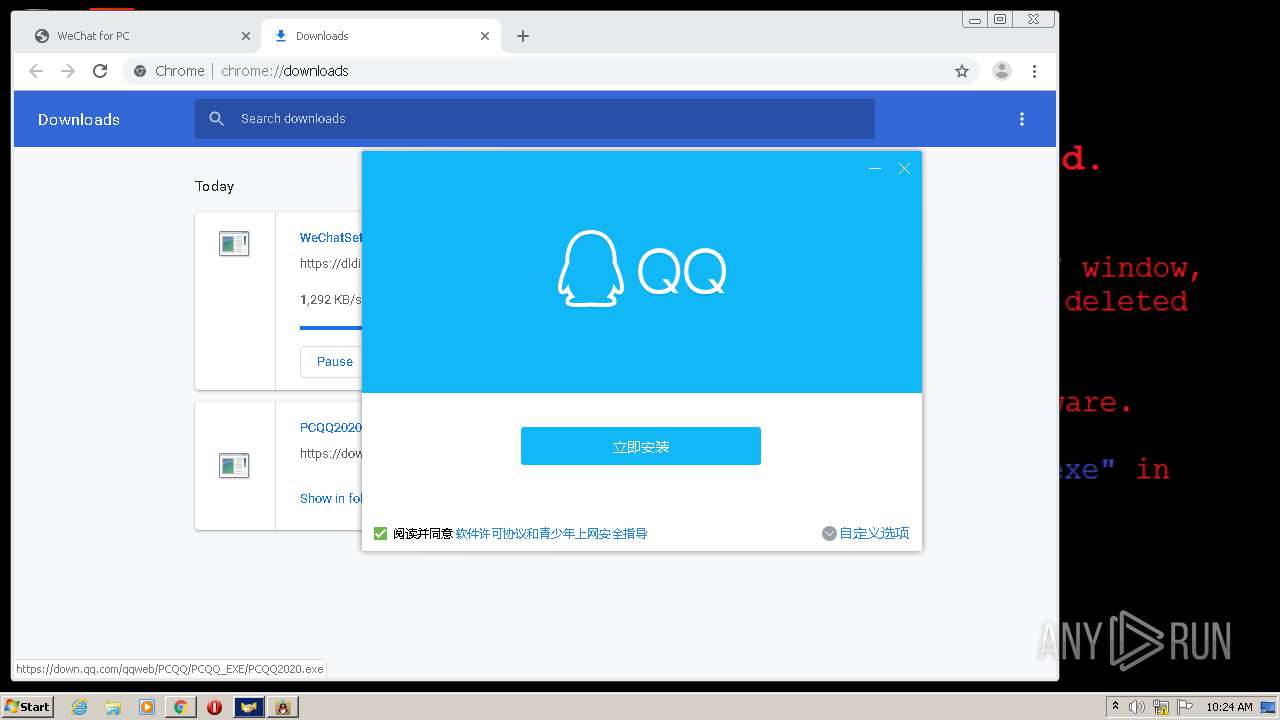Open Windows Media Player from the taskbar
1280x720 pixels.
[147, 706]
